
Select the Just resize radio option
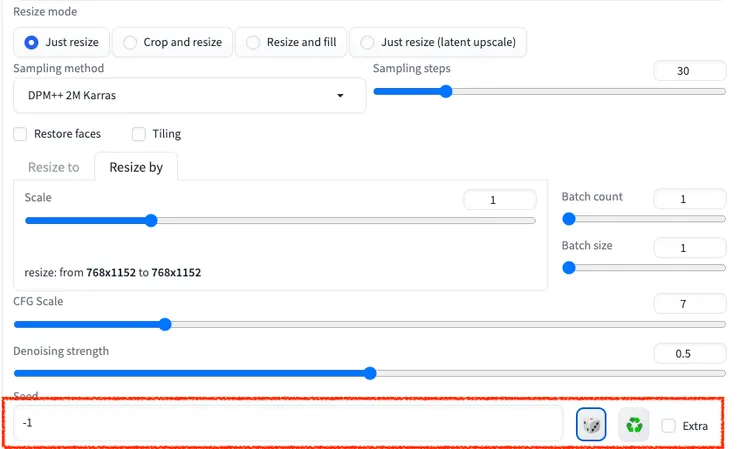[x=61, y=42]
